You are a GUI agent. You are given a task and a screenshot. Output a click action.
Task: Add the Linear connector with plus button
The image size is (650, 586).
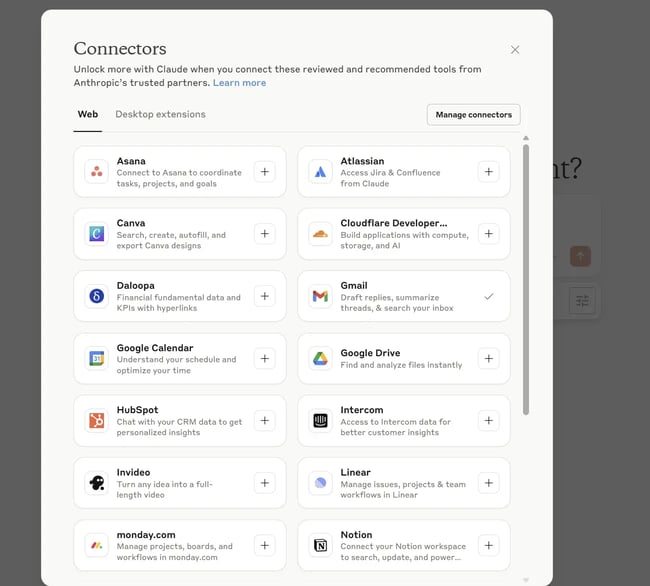(489, 483)
